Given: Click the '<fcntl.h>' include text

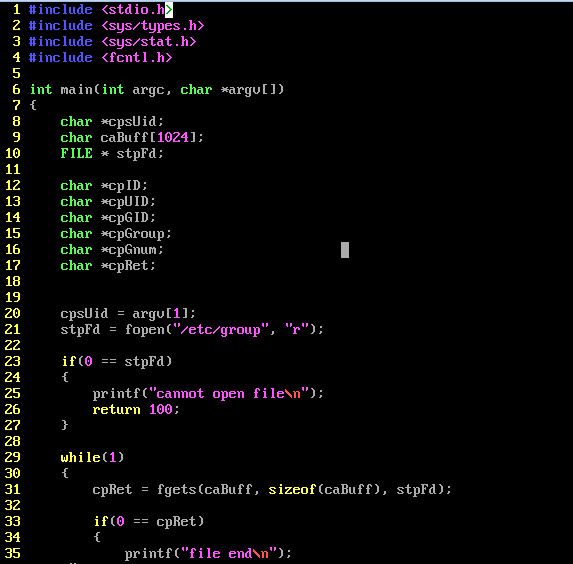Looking at the screenshot, I should click(137, 58).
